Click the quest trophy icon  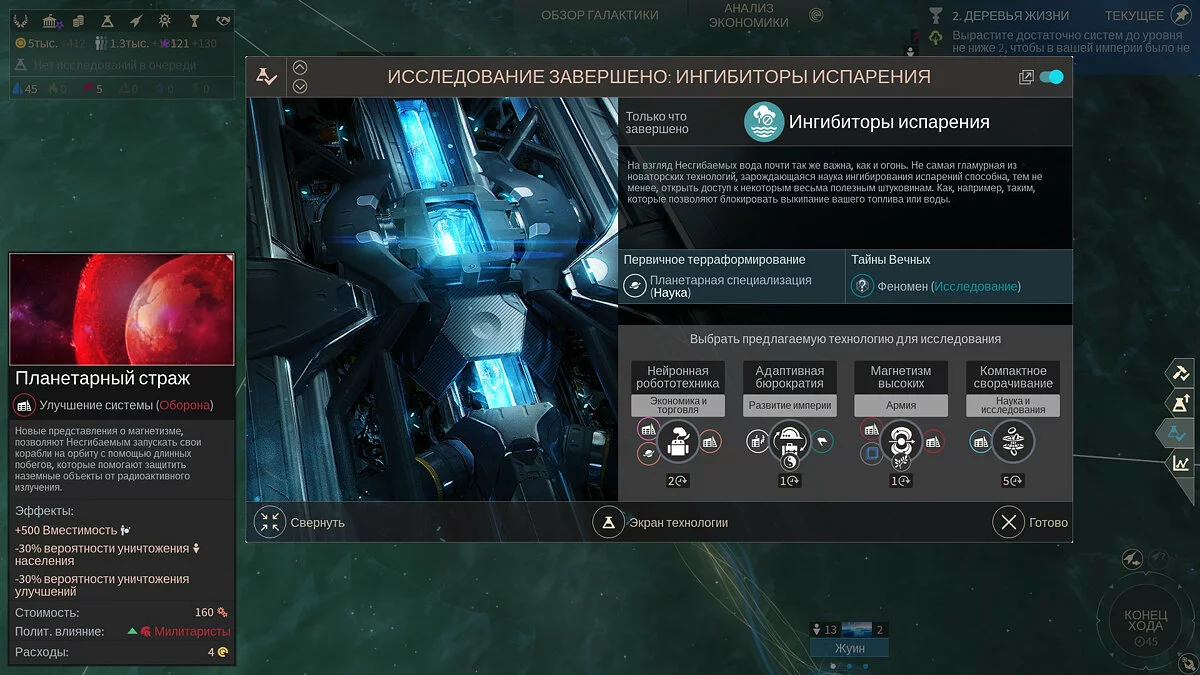pyautogui.click(x=936, y=15)
